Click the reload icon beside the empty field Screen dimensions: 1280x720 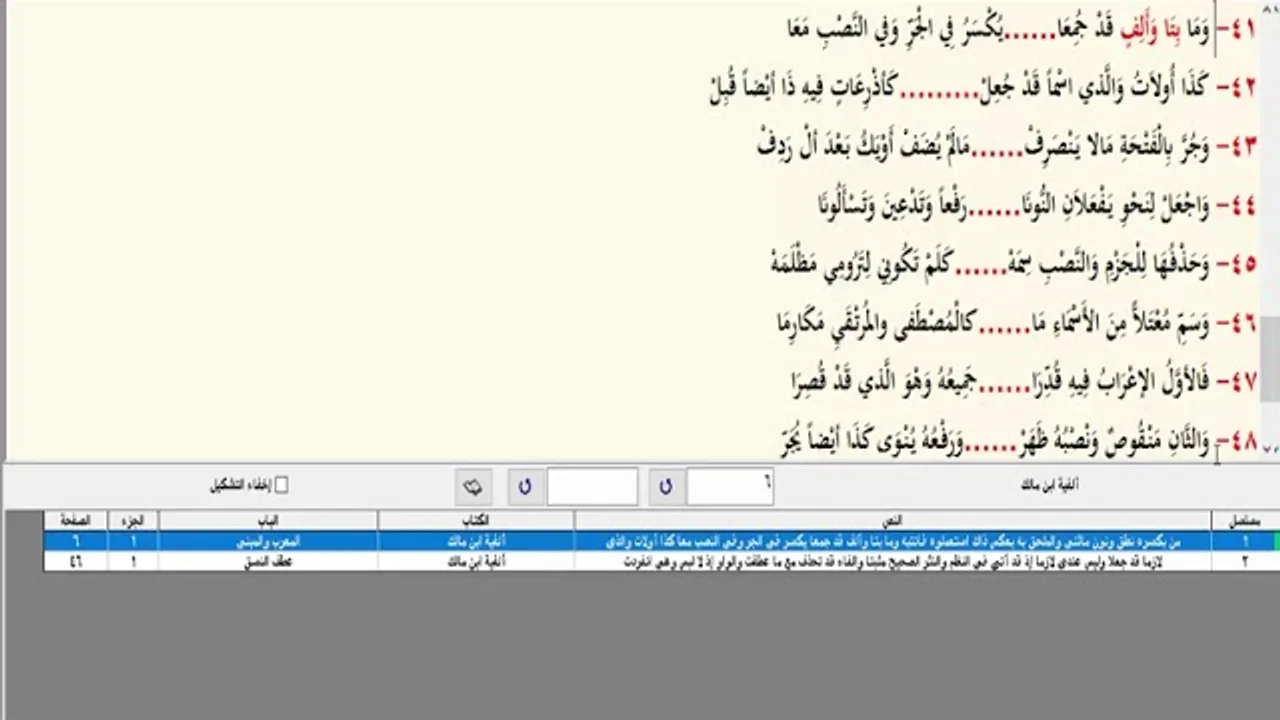524,487
